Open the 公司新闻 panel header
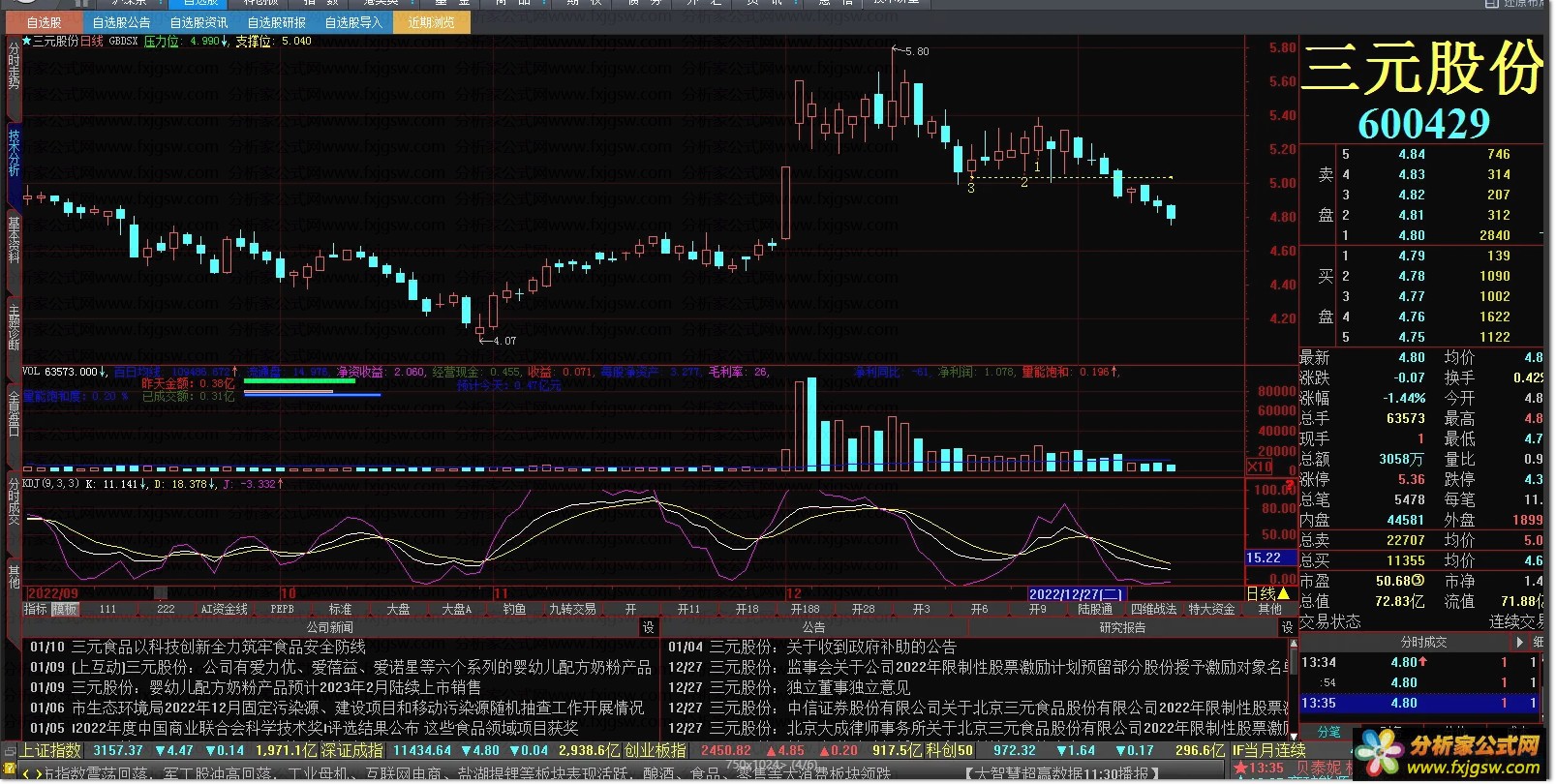This screenshot has width=1556, height=784. coord(330,628)
